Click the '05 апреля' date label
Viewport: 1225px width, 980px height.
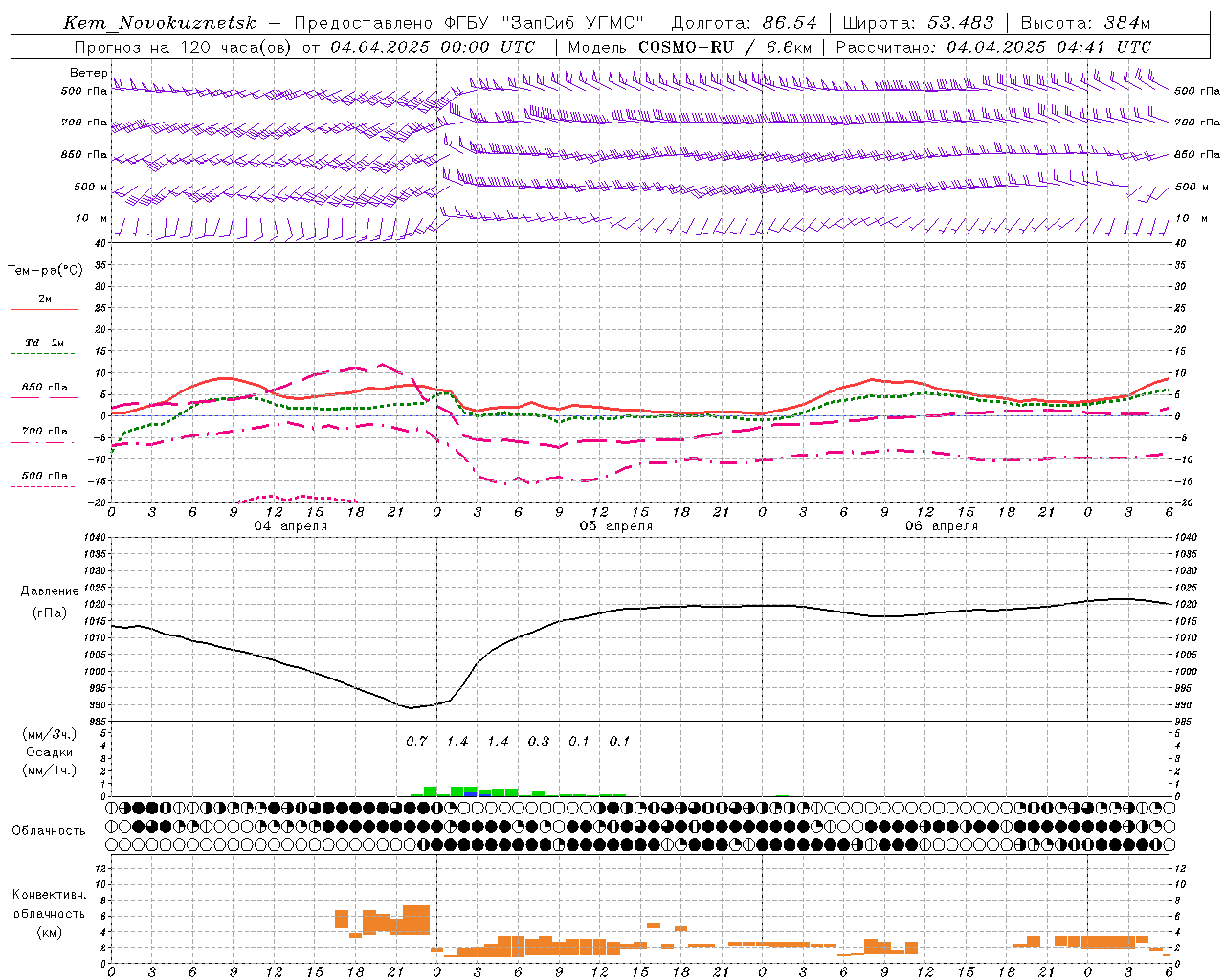click(x=616, y=526)
